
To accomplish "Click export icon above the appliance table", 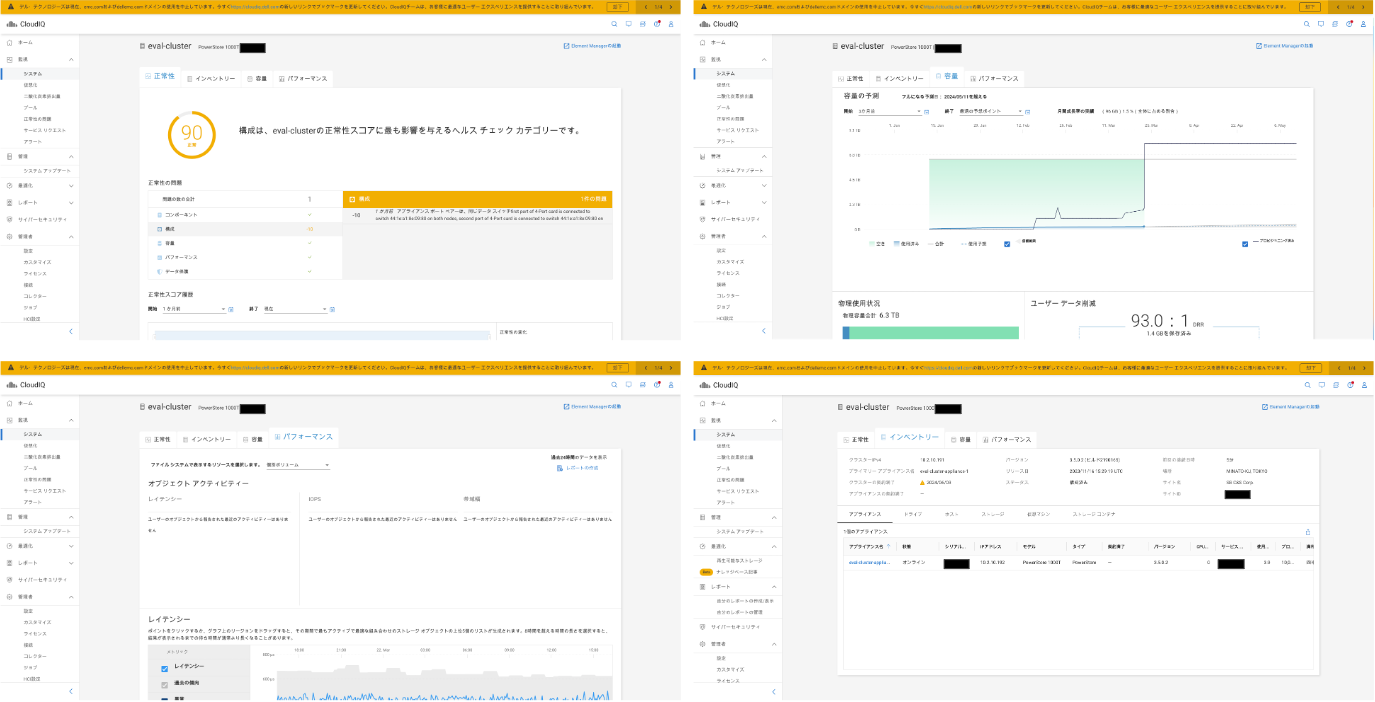I will pyautogui.click(x=1308, y=532).
